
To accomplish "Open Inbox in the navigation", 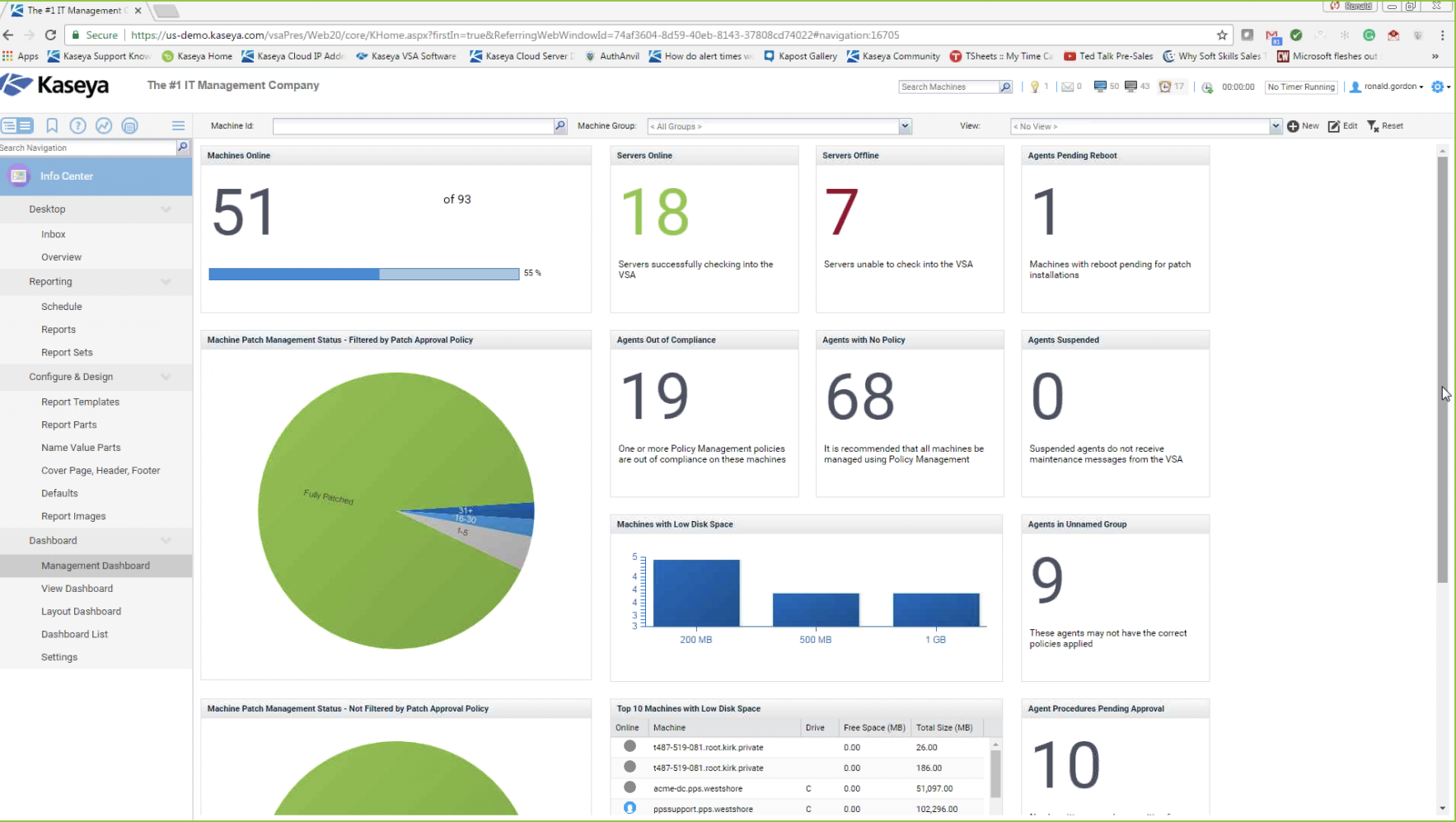I will (x=54, y=234).
